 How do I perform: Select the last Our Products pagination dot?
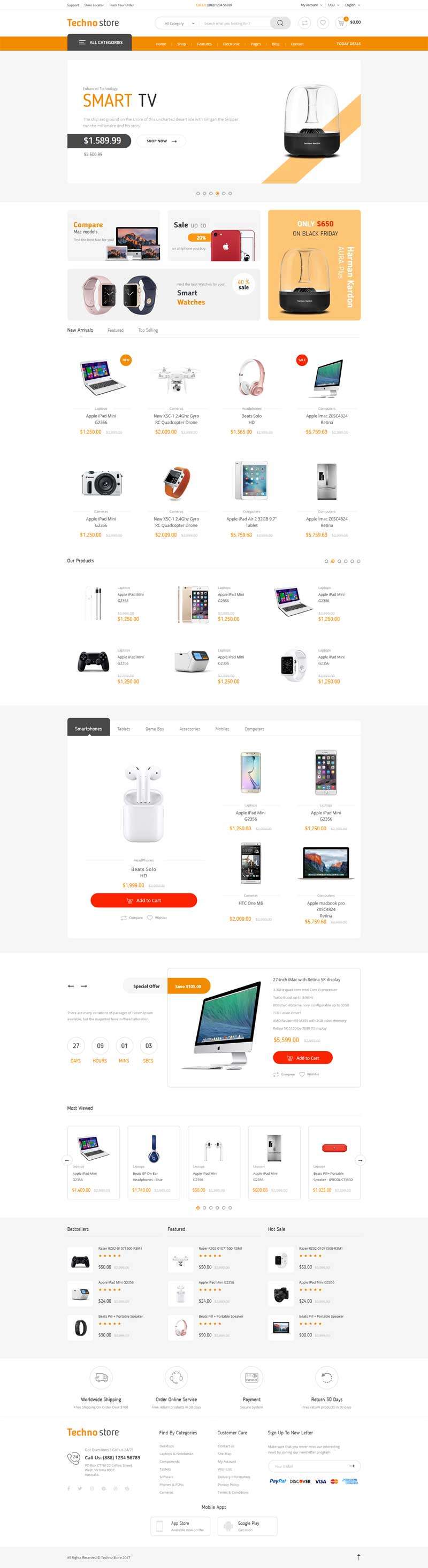click(358, 561)
